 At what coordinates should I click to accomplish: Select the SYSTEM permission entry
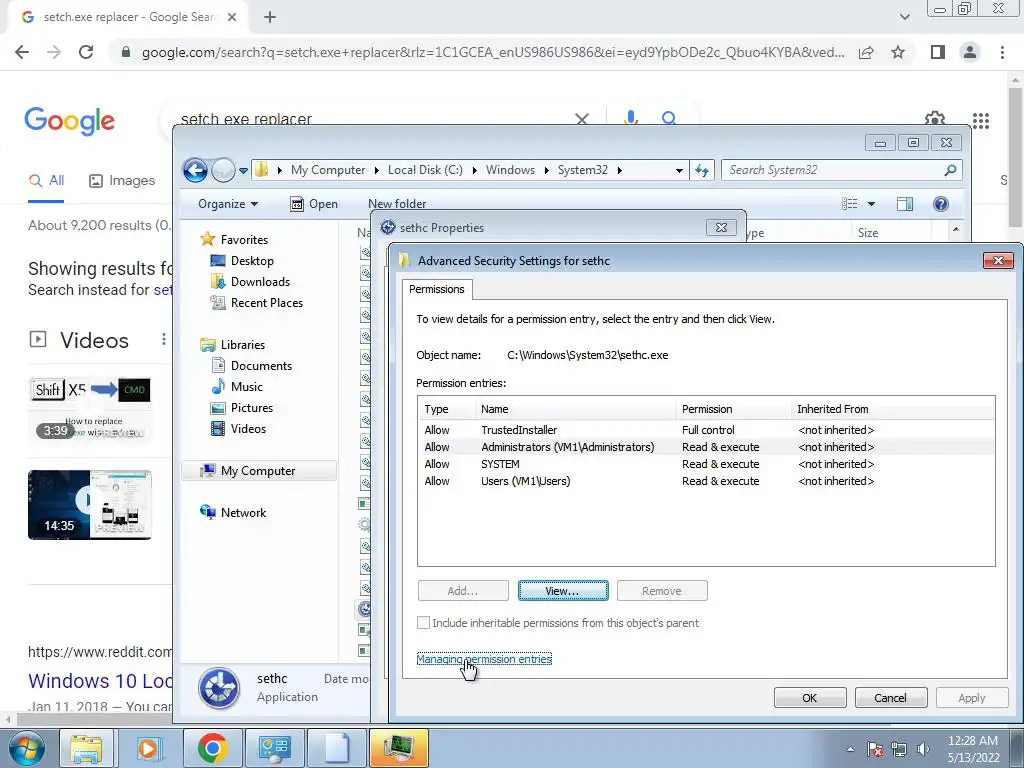[x=706, y=464]
